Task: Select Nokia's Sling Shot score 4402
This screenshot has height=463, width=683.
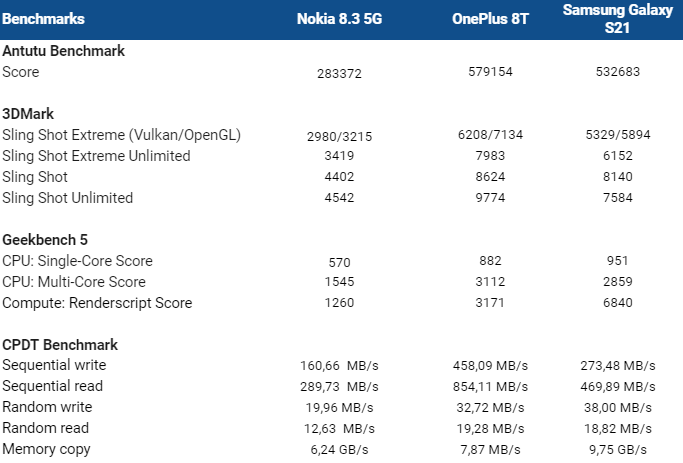Action: point(339,177)
